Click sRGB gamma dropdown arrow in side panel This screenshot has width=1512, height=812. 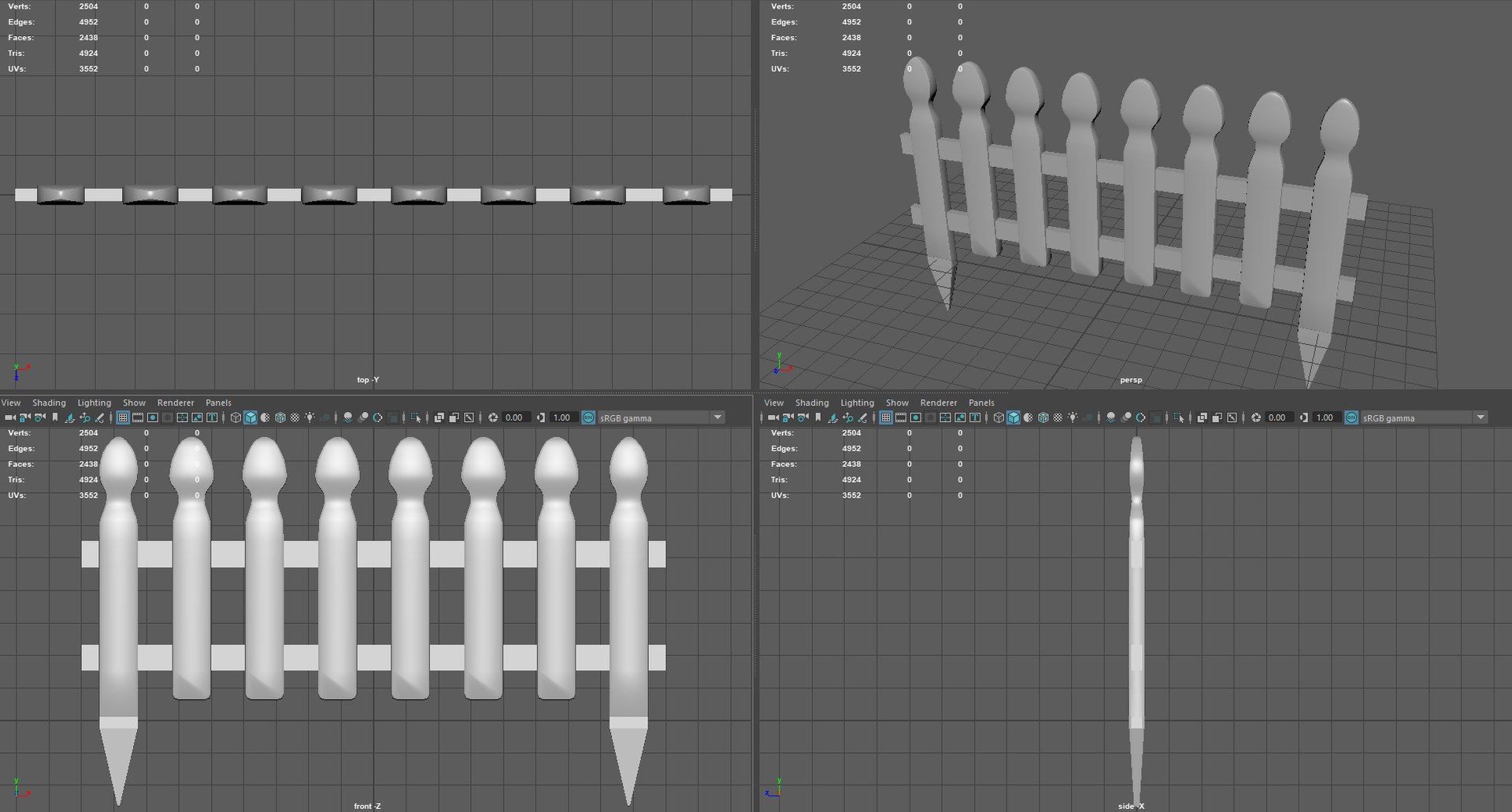coord(1480,417)
